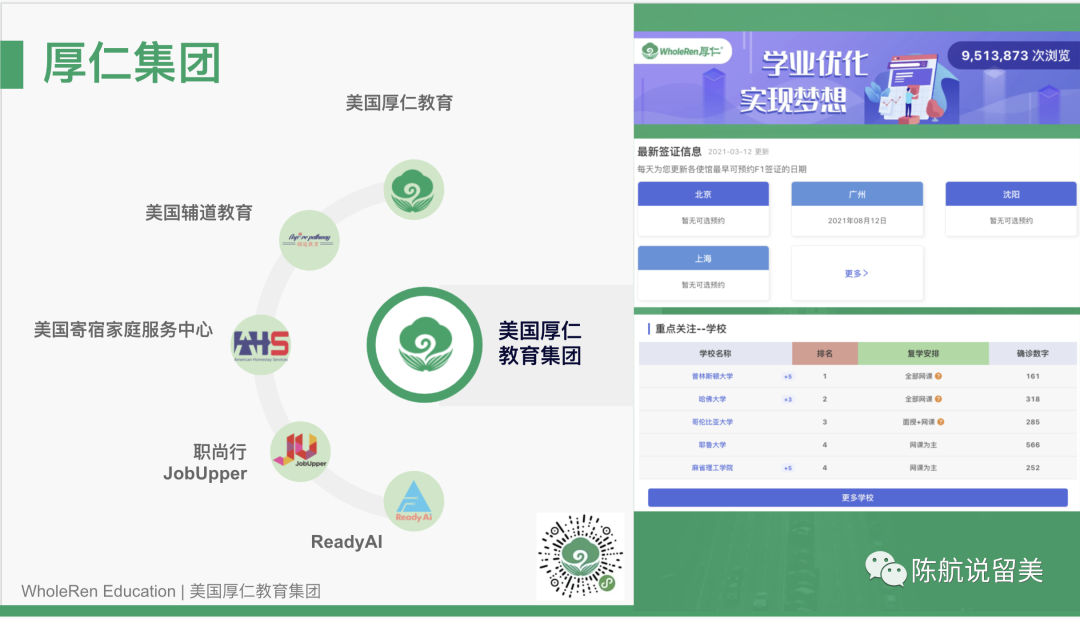1080x619 pixels.
Task: Expand the +3 badge for 哈佛大学
Action: (x=787, y=399)
